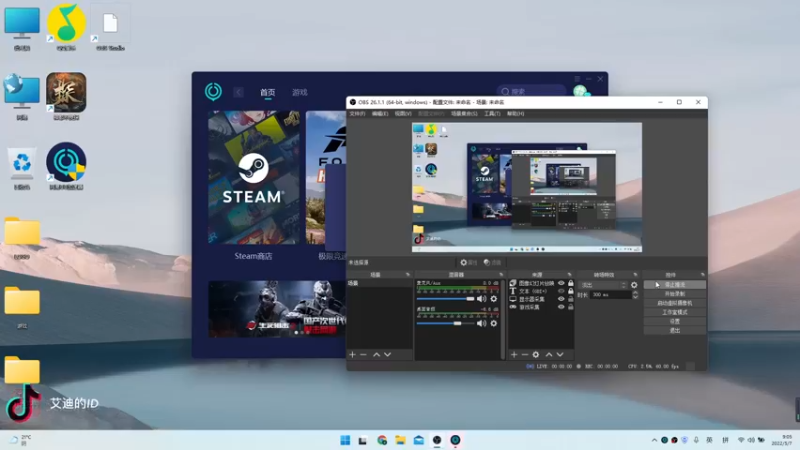
Task: Switch to OBS from taskbar icon
Action: [x=437, y=440]
